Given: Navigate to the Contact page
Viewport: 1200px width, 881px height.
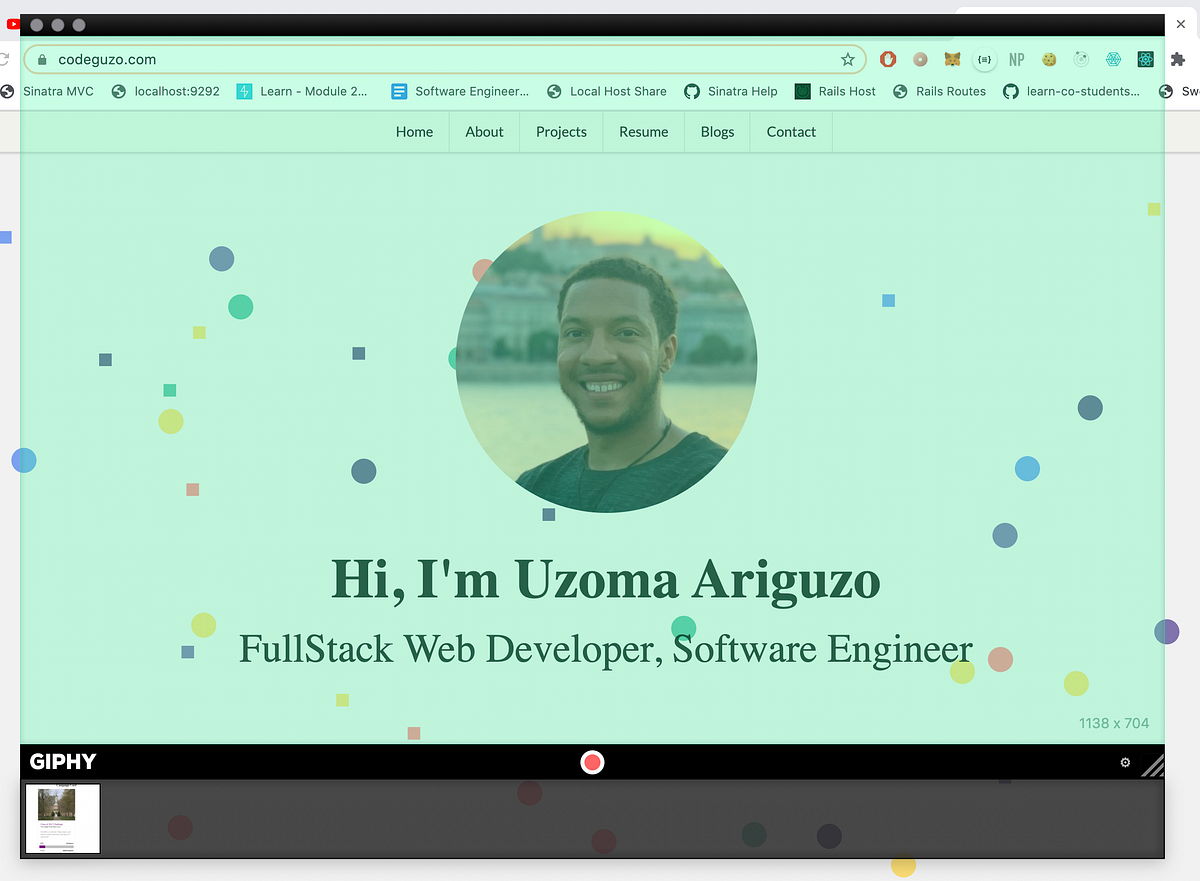Looking at the screenshot, I should click(791, 131).
